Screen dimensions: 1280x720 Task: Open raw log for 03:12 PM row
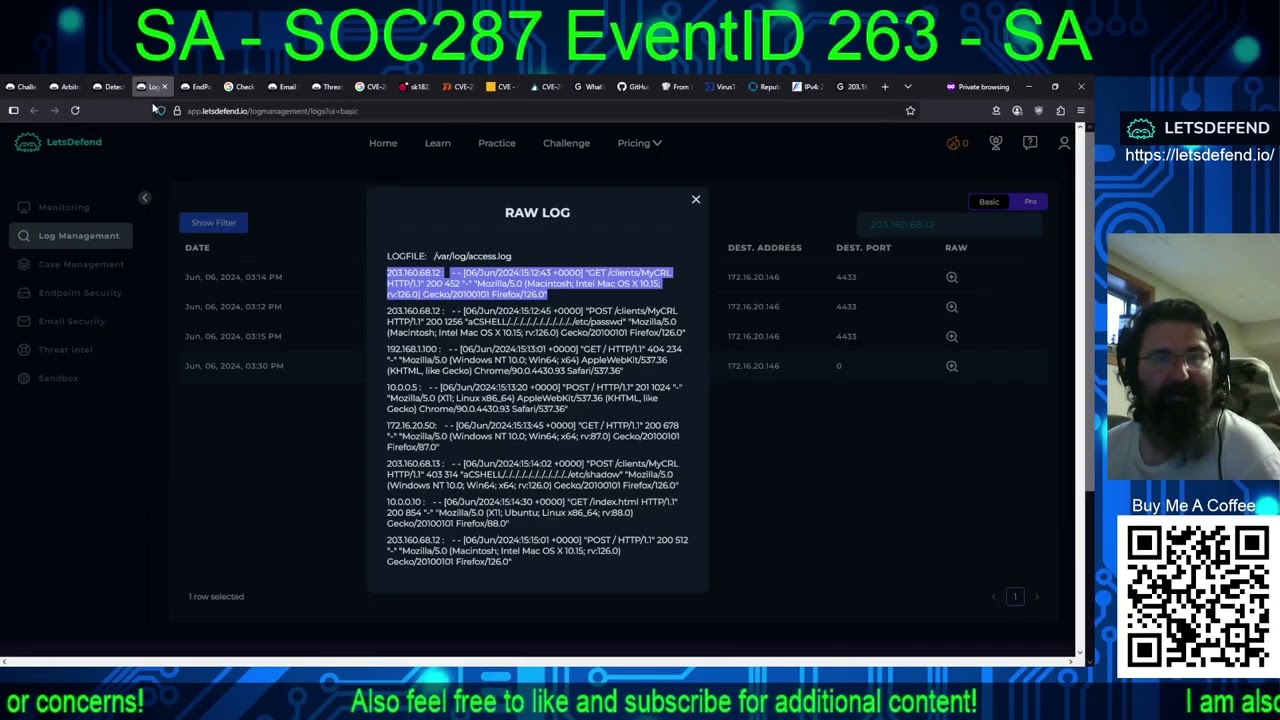tap(952, 307)
